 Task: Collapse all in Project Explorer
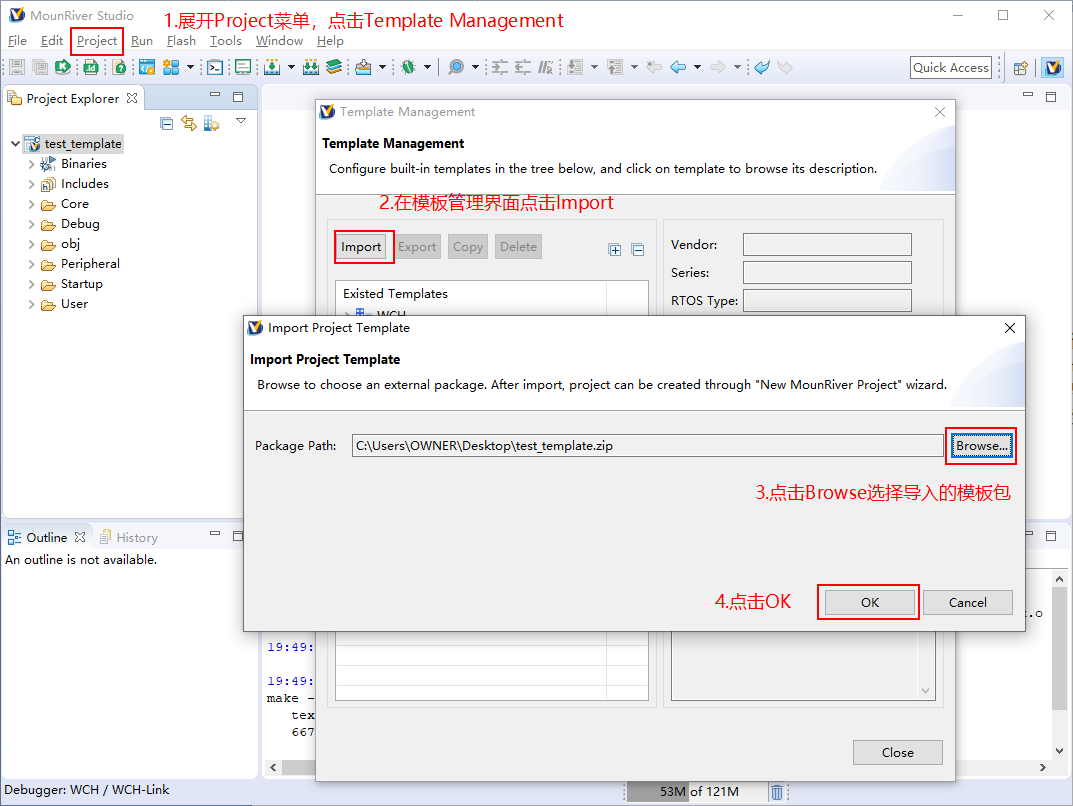(x=166, y=123)
